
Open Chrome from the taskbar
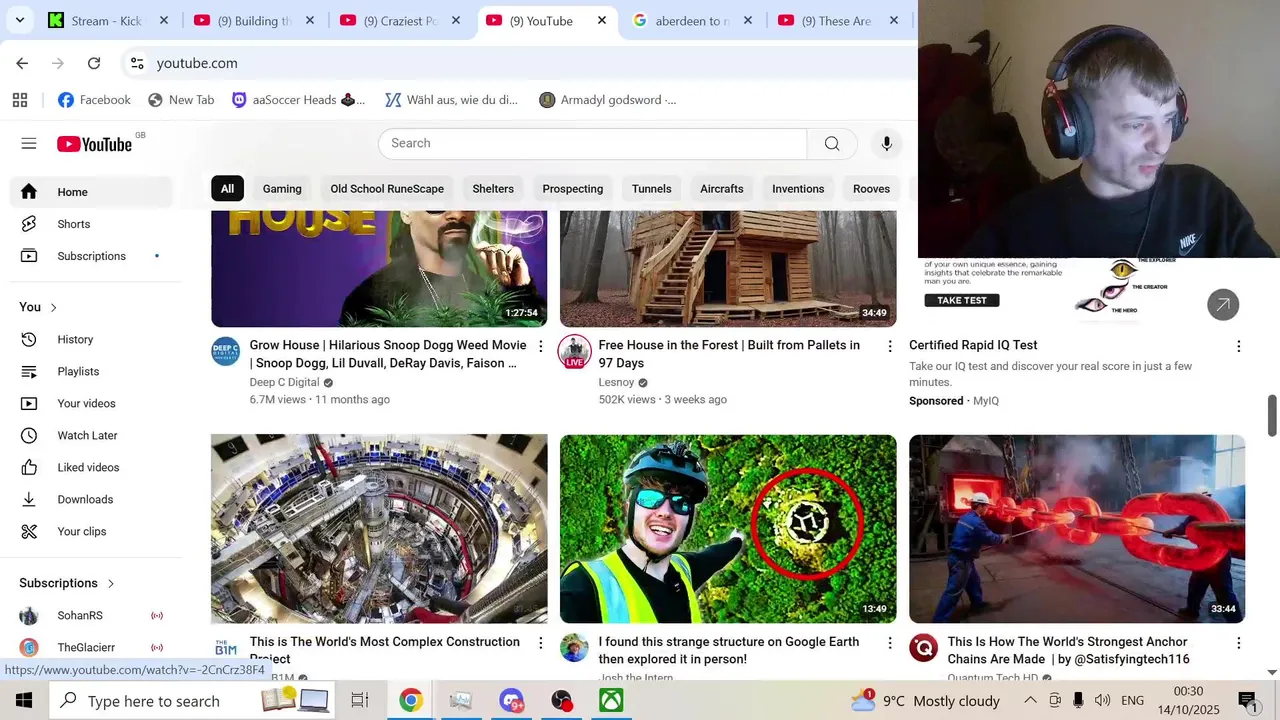click(x=411, y=701)
